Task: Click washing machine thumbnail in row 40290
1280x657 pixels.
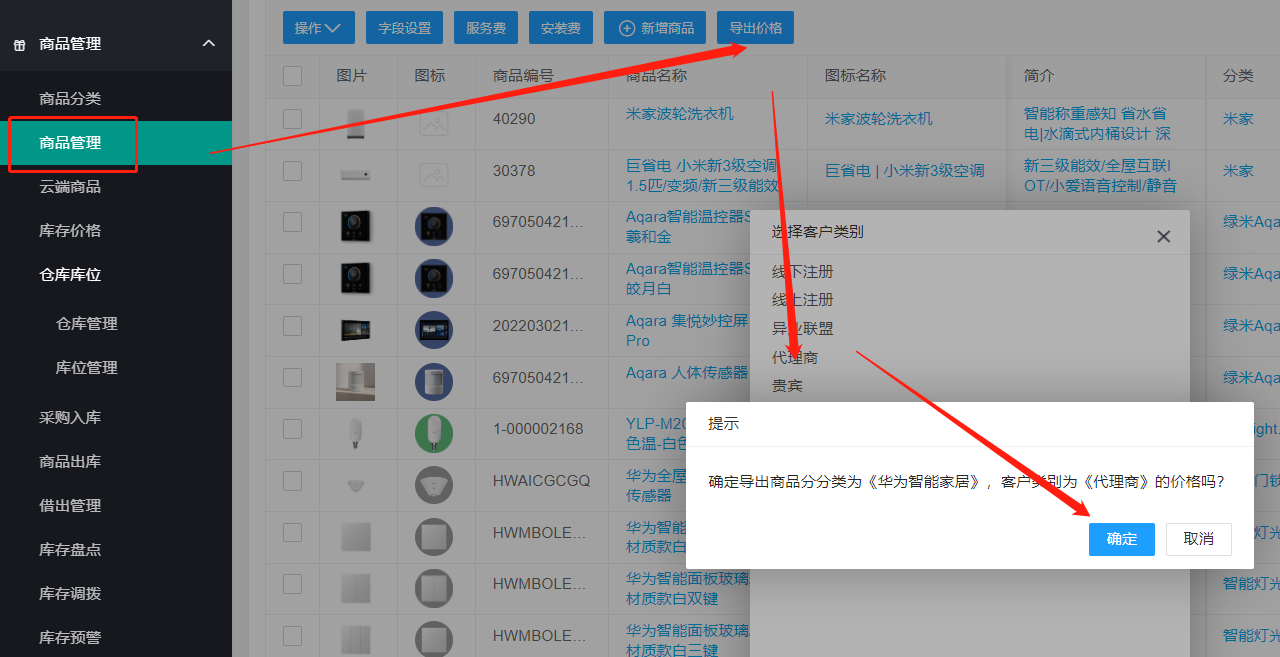Action: tap(356, 123)
